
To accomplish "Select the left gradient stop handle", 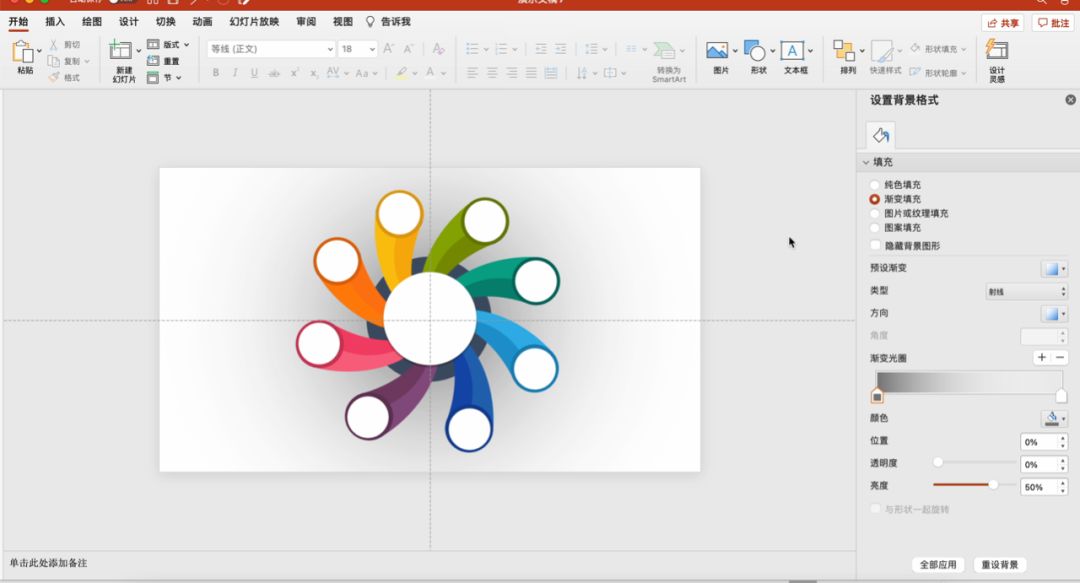I will click(877, 396).
